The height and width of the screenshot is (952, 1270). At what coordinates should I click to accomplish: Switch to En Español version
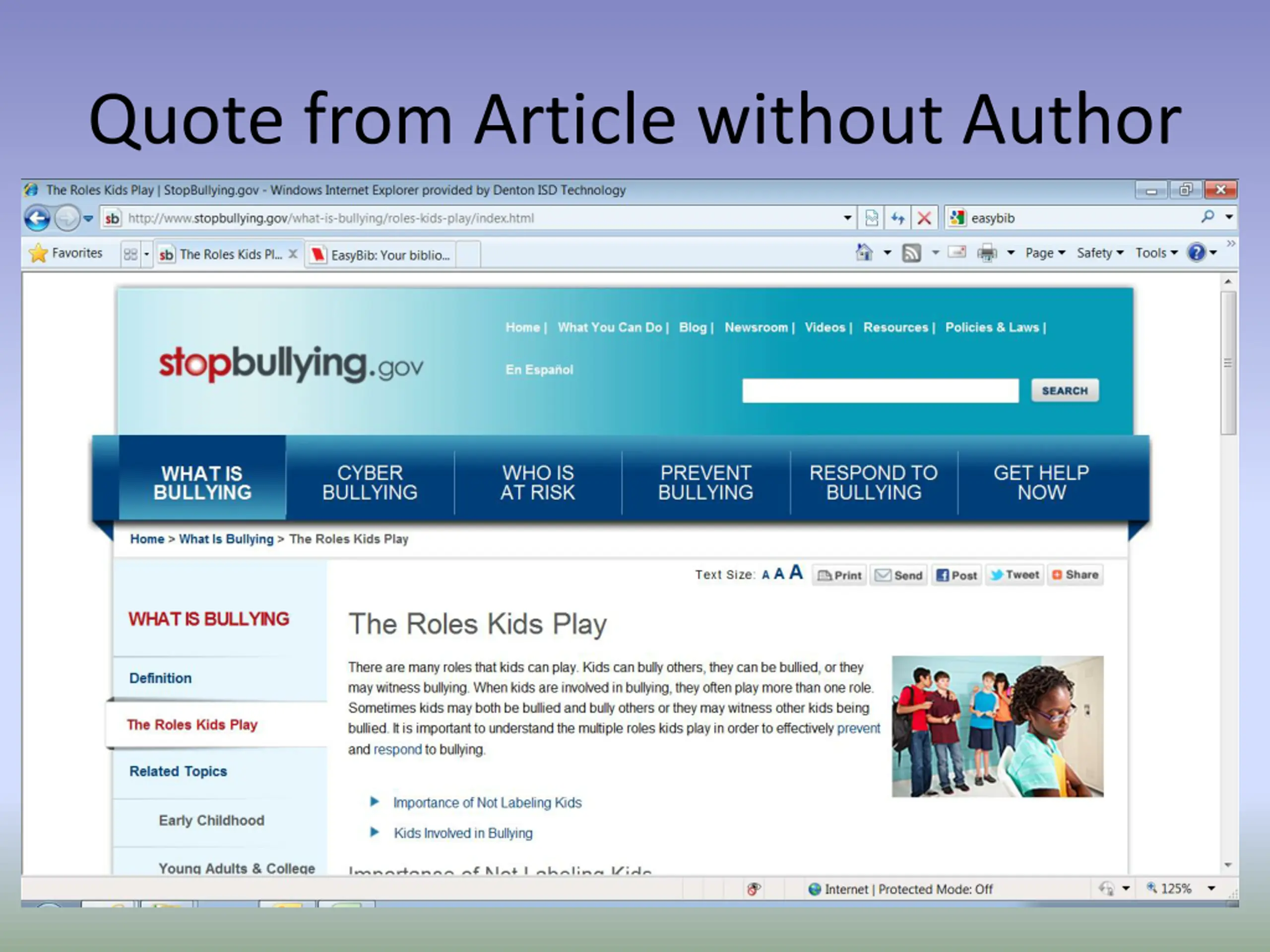[x=539, y=369]
